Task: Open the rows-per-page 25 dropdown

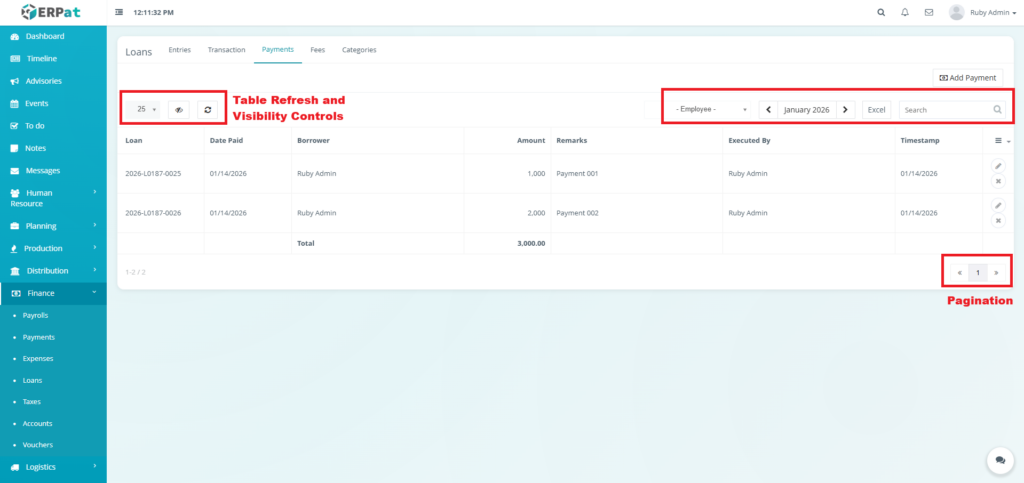Action: coord(146,109)
